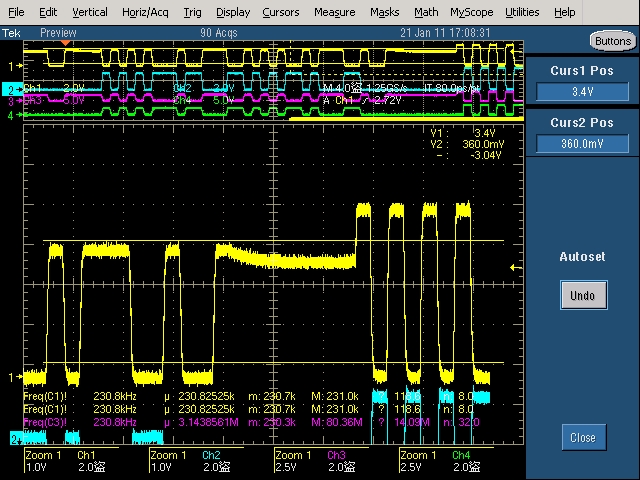Click the first Freq(C1) measurement row
Image resolution: width=640 pixels, height=480 pixels.
[249, 396]
